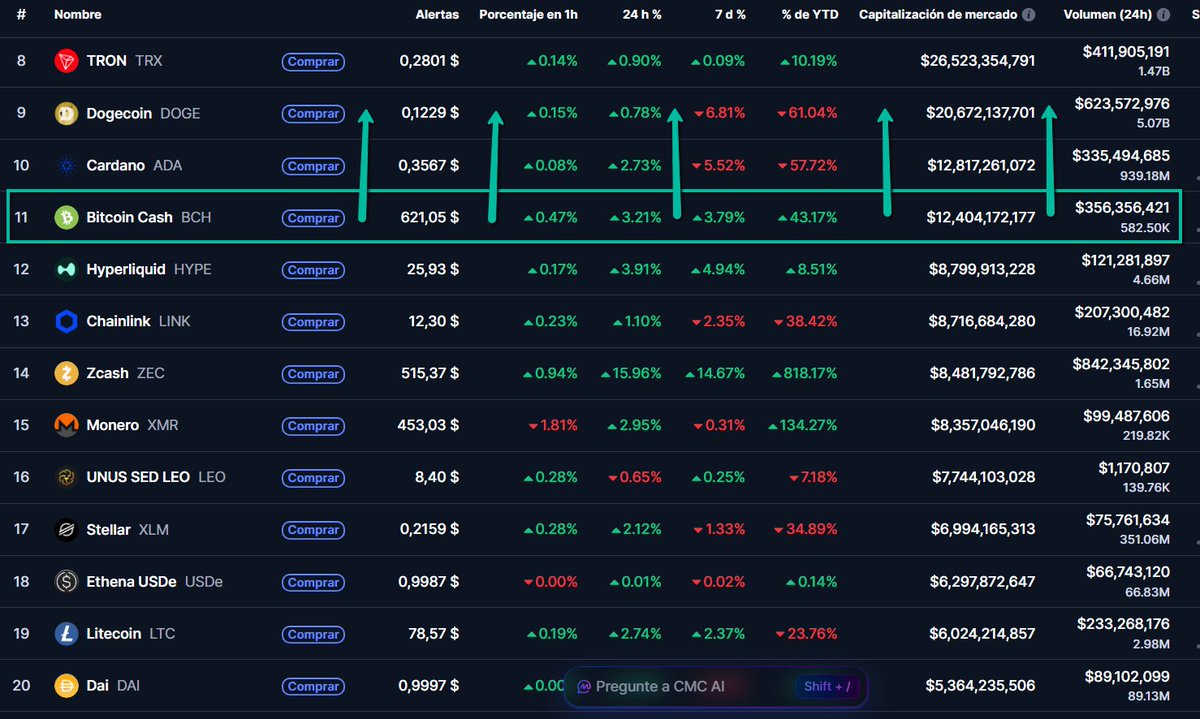Viewport: 1200px width, 719px height.
Task: Open the TRON TRX name link
Action: coord(124,61)
